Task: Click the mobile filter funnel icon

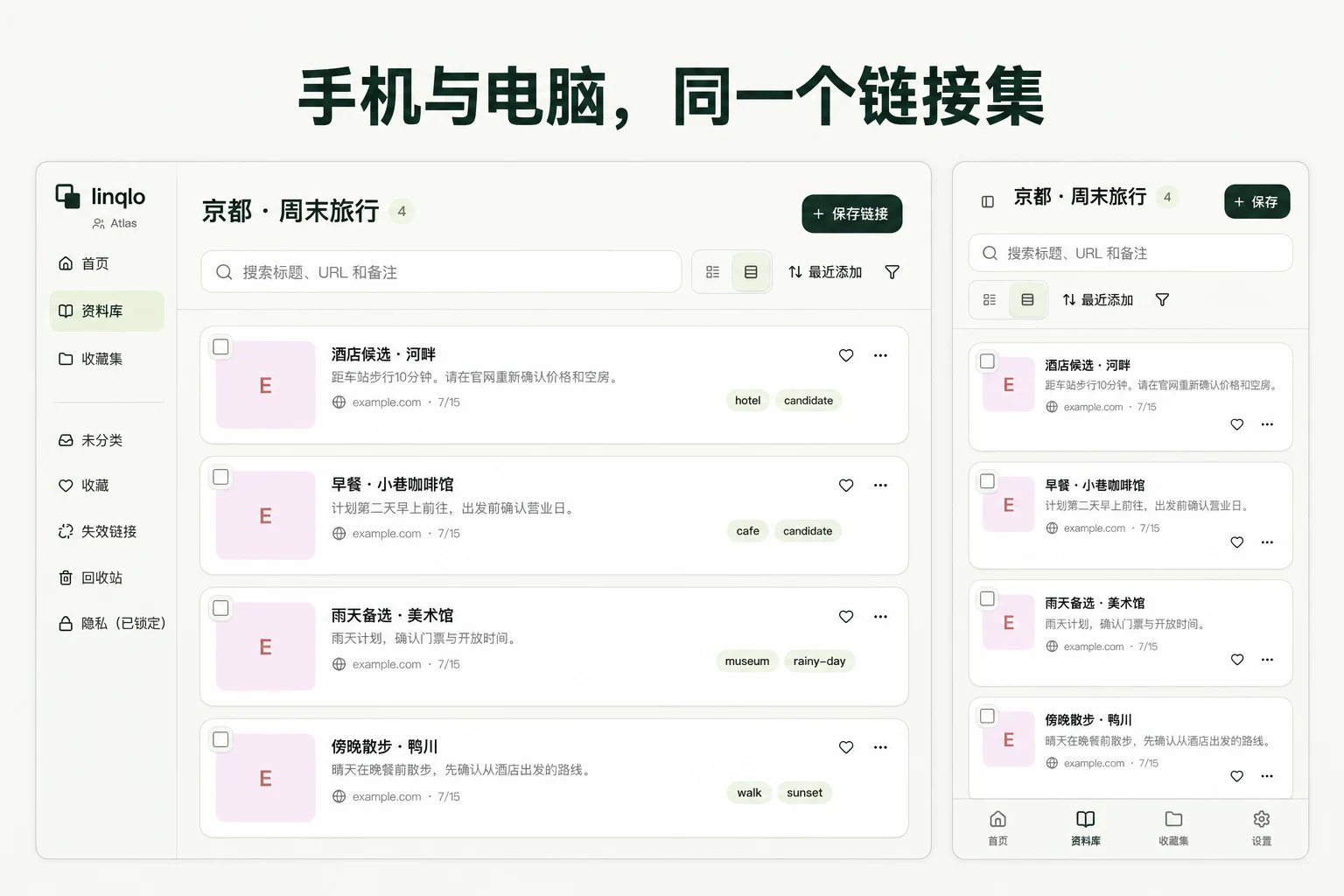Action: point(1162,300)
